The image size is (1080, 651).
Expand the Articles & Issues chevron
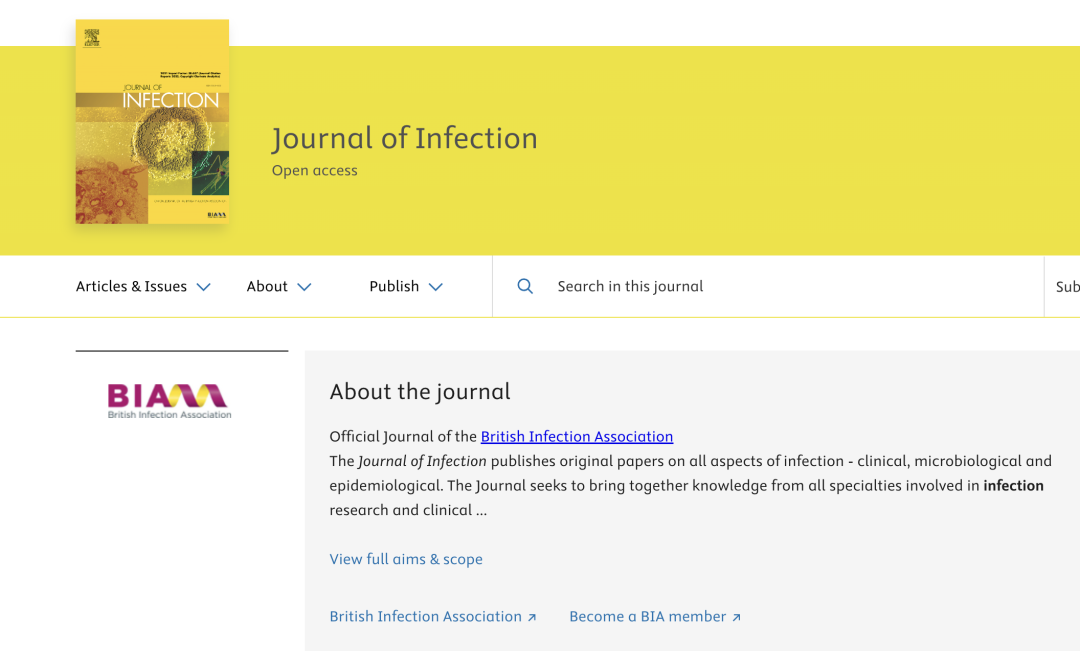(x=203, y=287)
